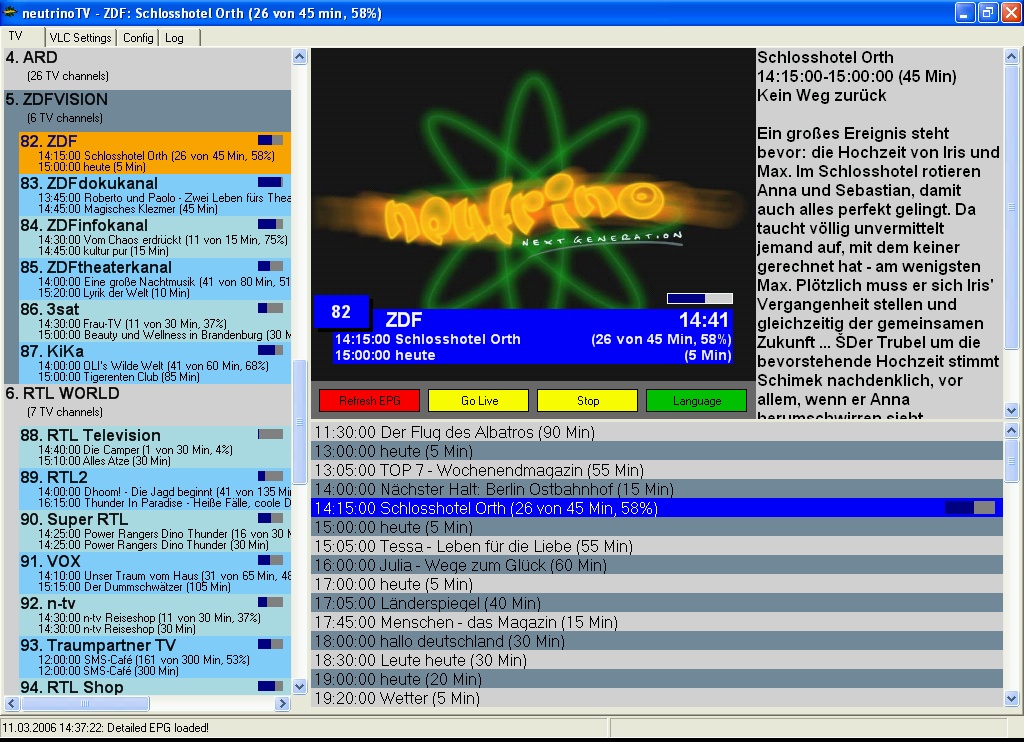Select EPG entry 19:00:00 heute
The height and width of the screenshot is (742, 1024).
[x=656, y=679]
